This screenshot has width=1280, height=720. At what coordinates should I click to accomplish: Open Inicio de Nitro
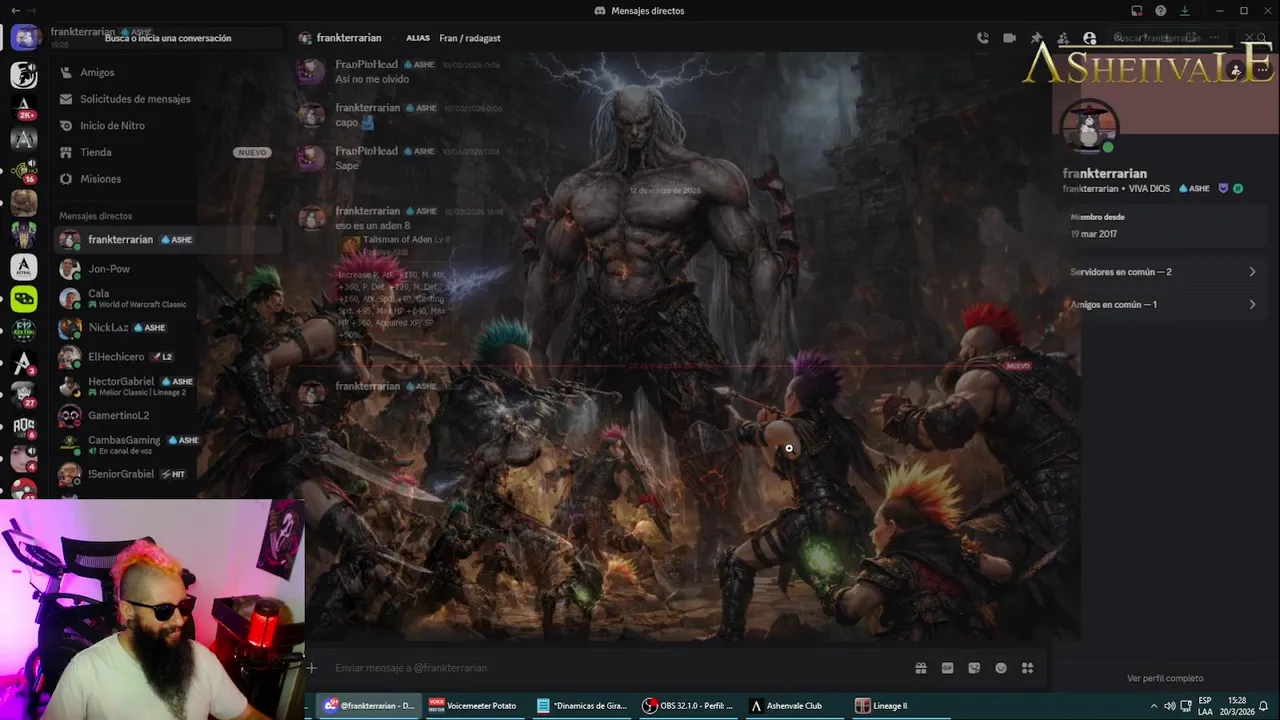tap(168, 125)
